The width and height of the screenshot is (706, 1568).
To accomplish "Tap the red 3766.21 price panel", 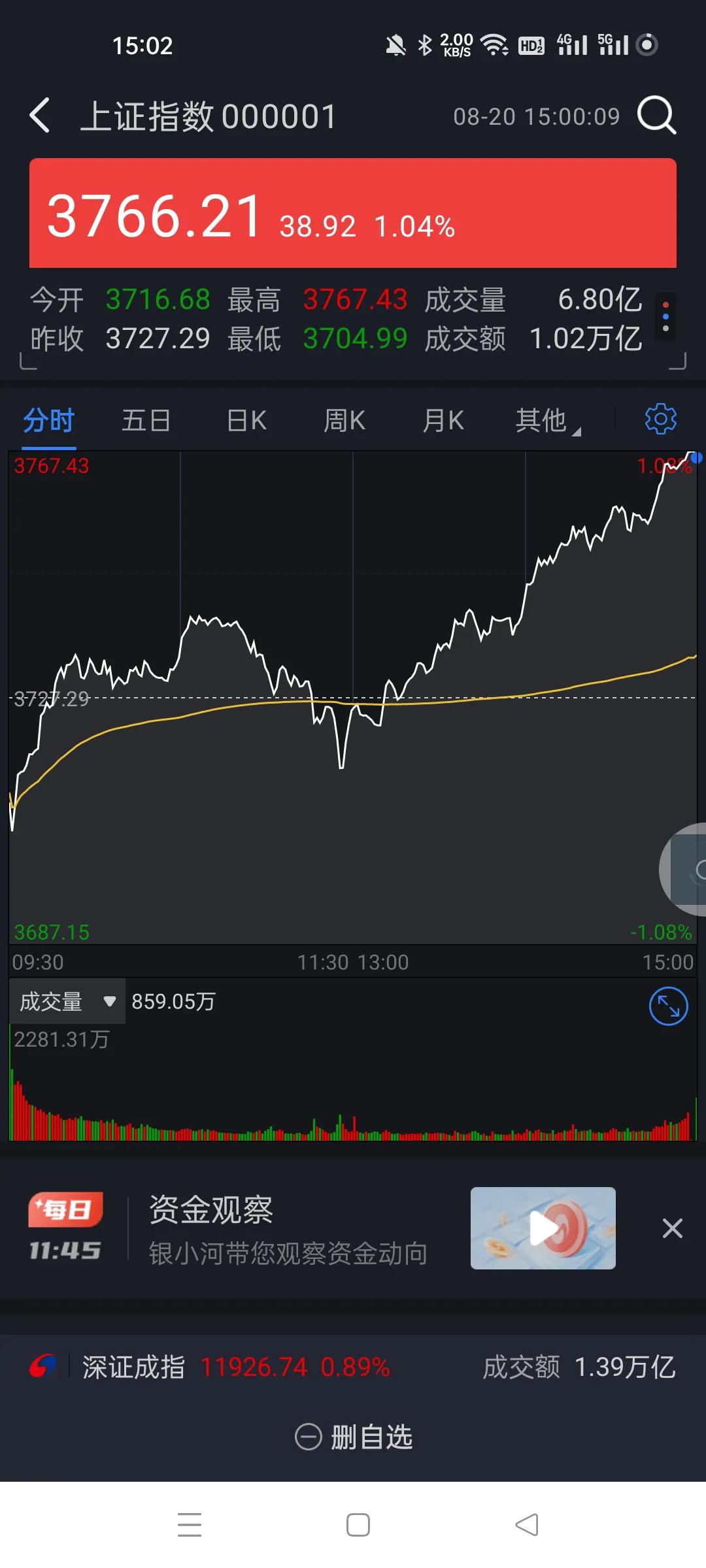I will coord(353,213).
